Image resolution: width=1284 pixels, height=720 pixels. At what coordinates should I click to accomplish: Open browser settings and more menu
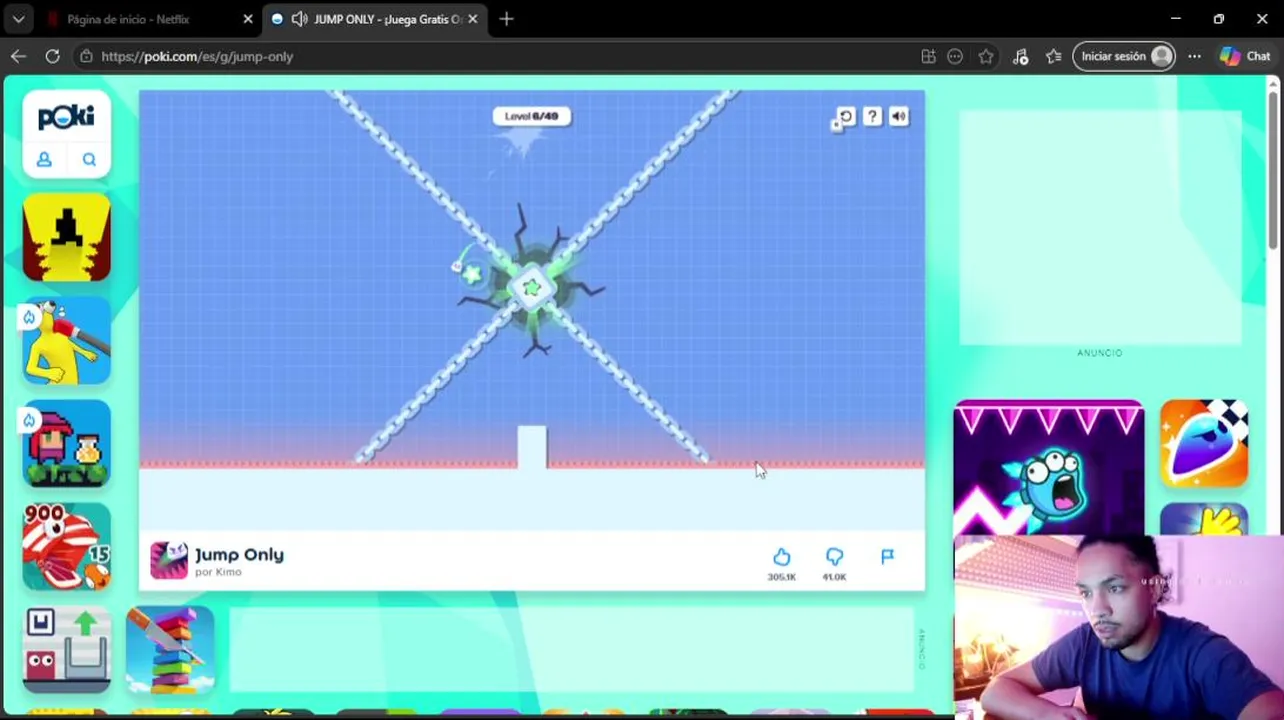click(1194, 56)
